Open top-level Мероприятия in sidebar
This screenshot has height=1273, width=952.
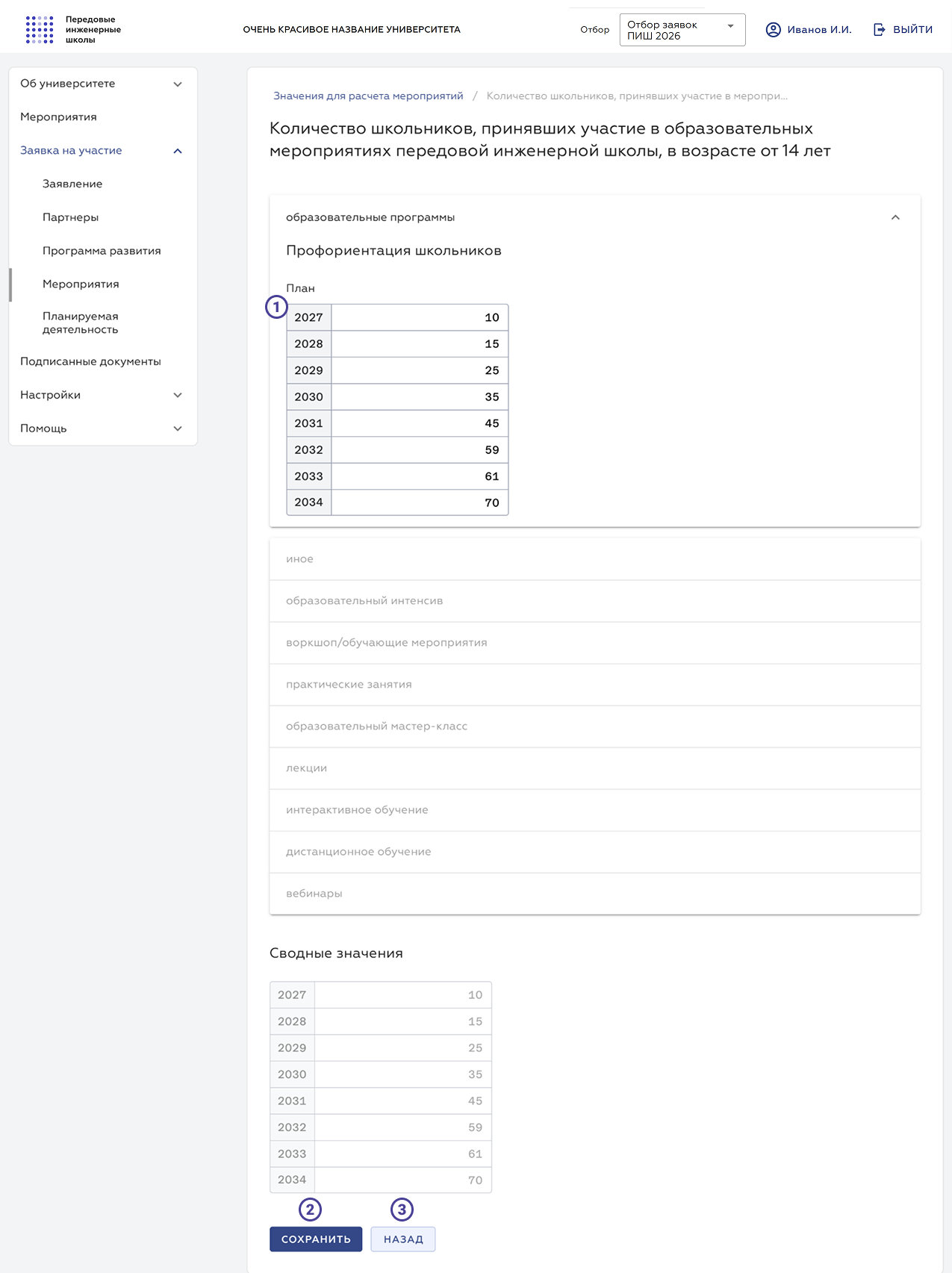(58, 117)
